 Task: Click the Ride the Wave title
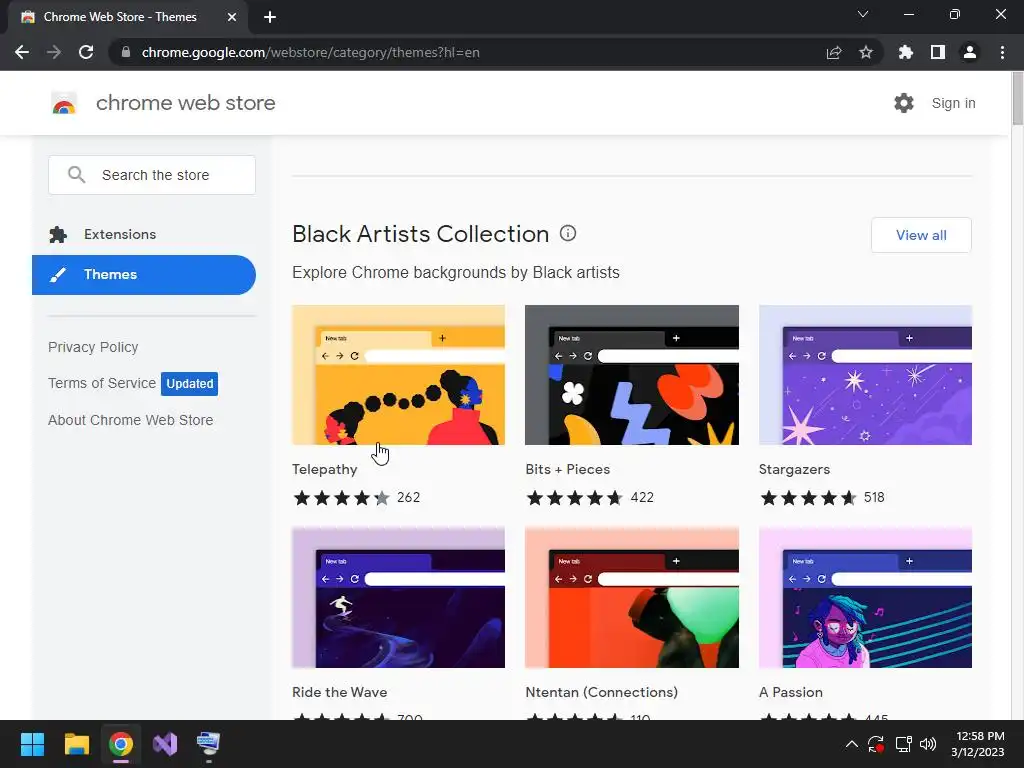(x=340, y=692)
